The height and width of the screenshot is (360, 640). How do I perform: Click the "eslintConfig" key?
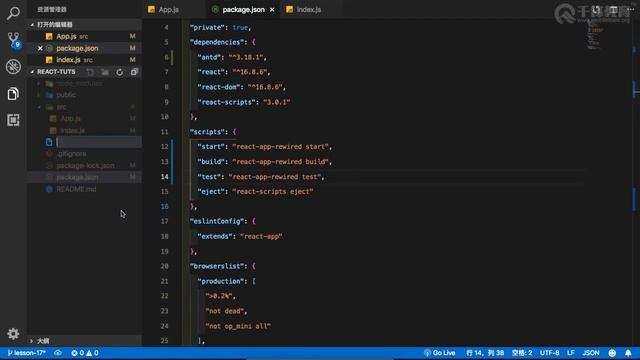tap(217, 221)
